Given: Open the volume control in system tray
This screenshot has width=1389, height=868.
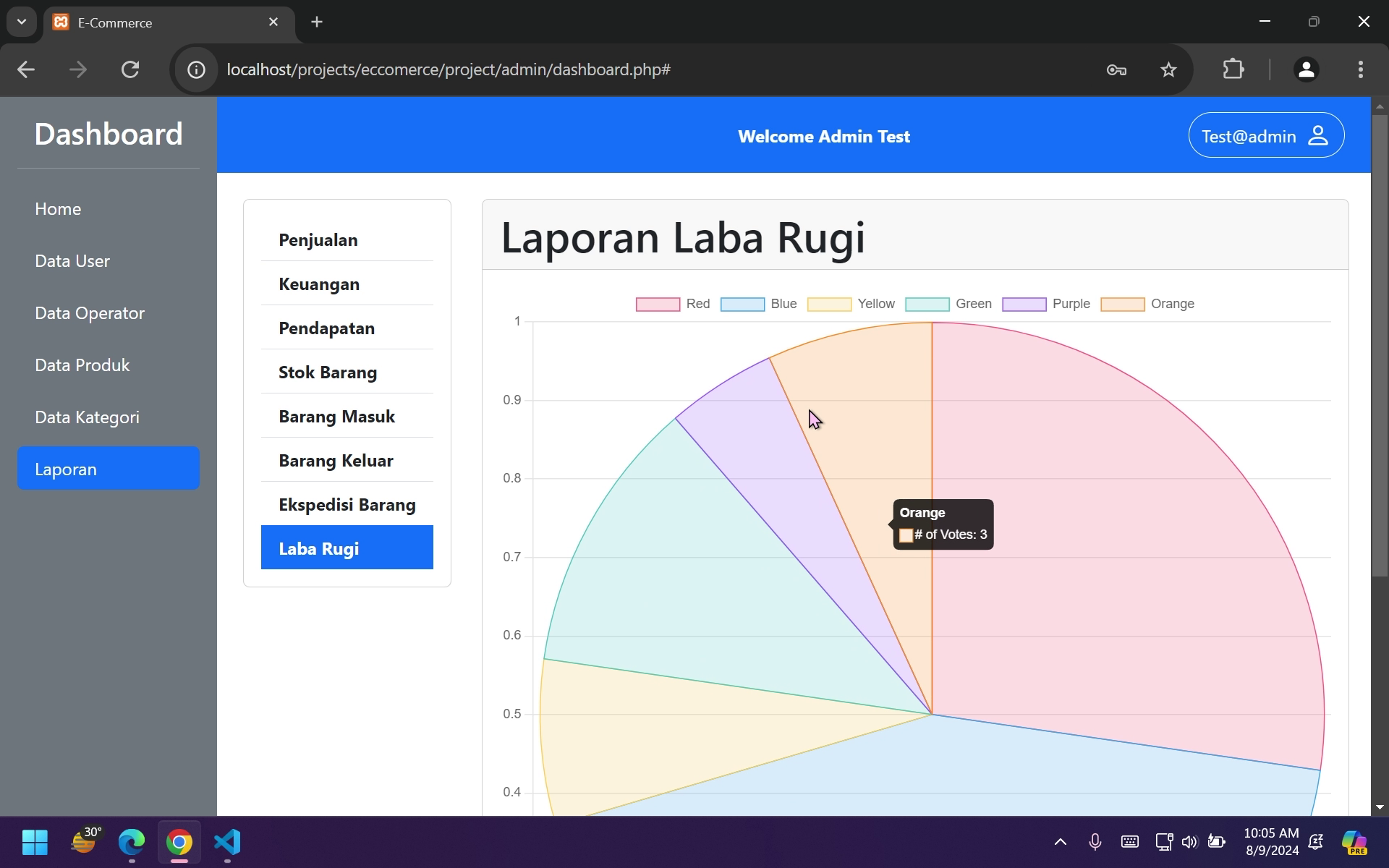Looking at the screenshot, I should [x=1189, y=842].
